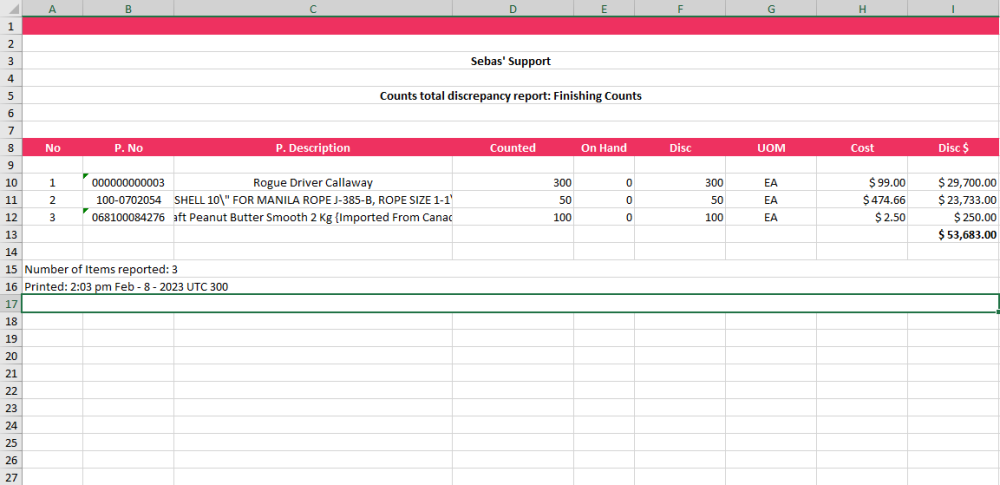
Task: Select counted value 50 for Manila Rope
Action: [513, 200]
